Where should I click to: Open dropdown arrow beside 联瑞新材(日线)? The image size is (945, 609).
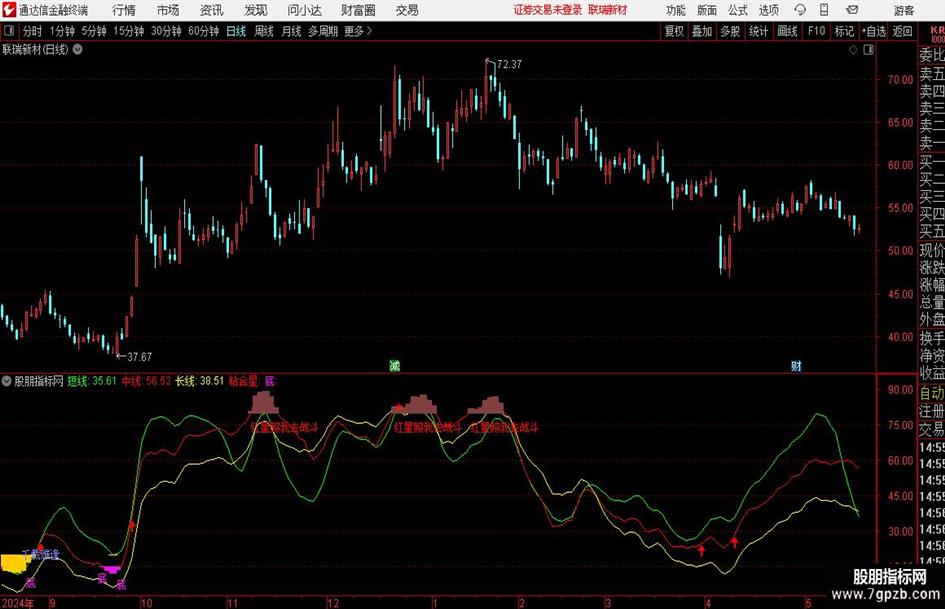78,49
